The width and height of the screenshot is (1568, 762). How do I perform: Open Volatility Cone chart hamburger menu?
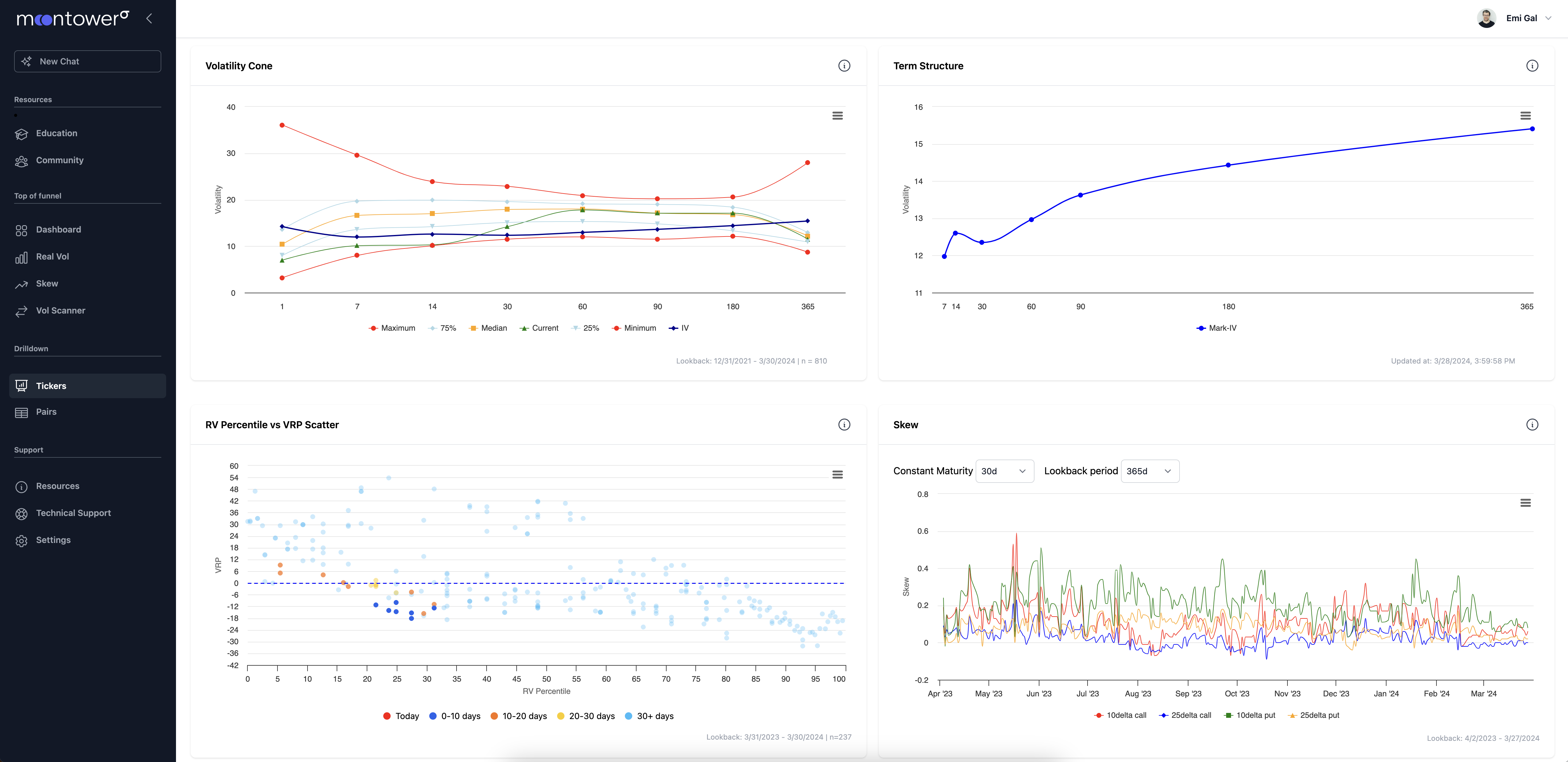tap(837, 116)
